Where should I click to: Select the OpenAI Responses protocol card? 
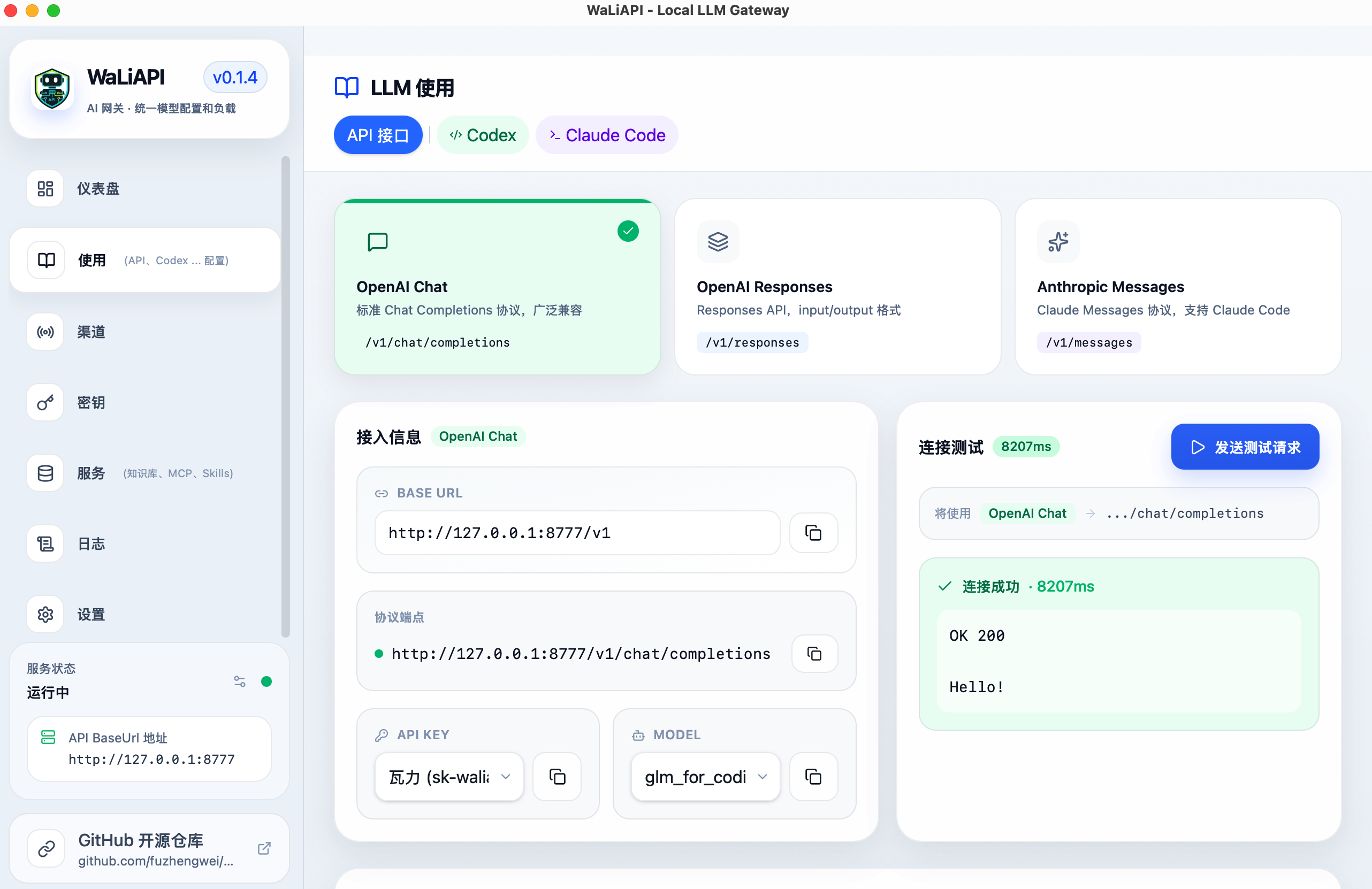coord(837,287)
